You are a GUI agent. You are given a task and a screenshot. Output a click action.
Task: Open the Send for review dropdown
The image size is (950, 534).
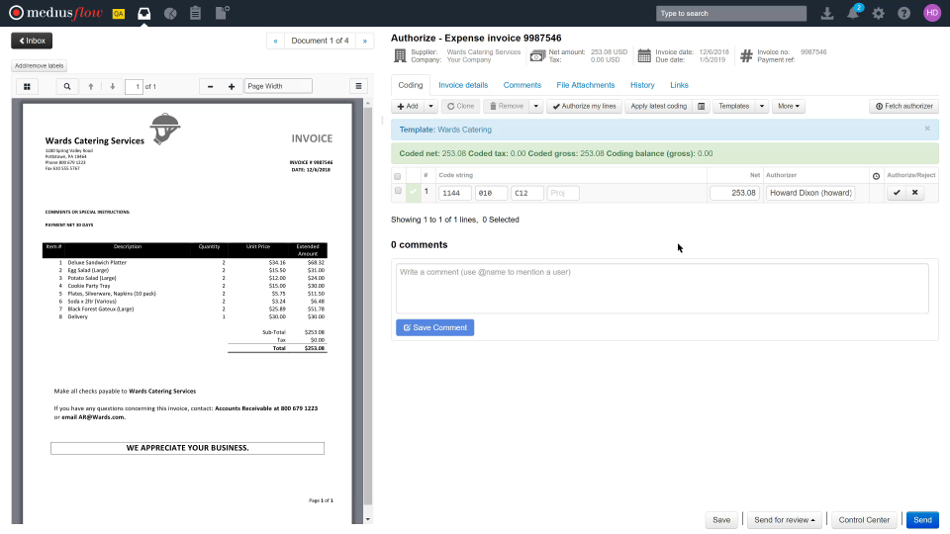click(x=784, y=520)
